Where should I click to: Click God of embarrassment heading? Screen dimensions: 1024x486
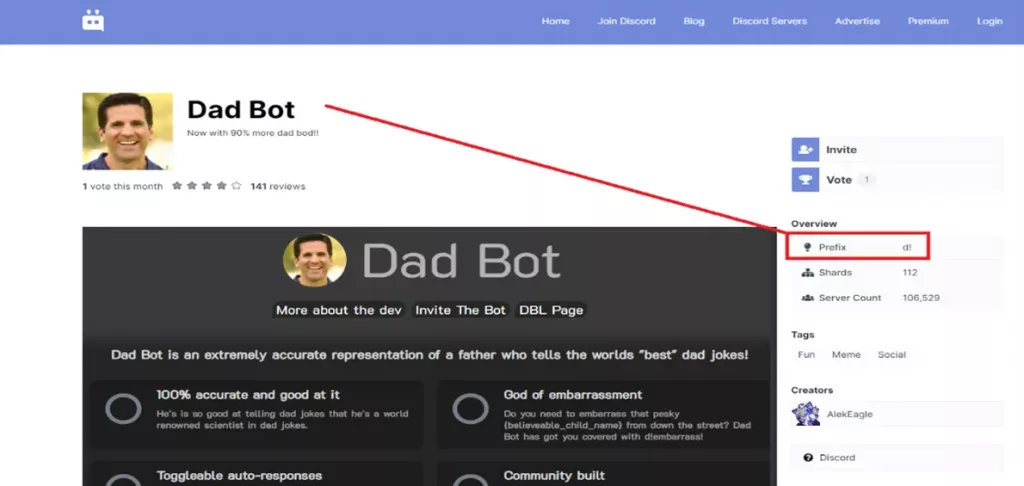[x=573, y=395]
